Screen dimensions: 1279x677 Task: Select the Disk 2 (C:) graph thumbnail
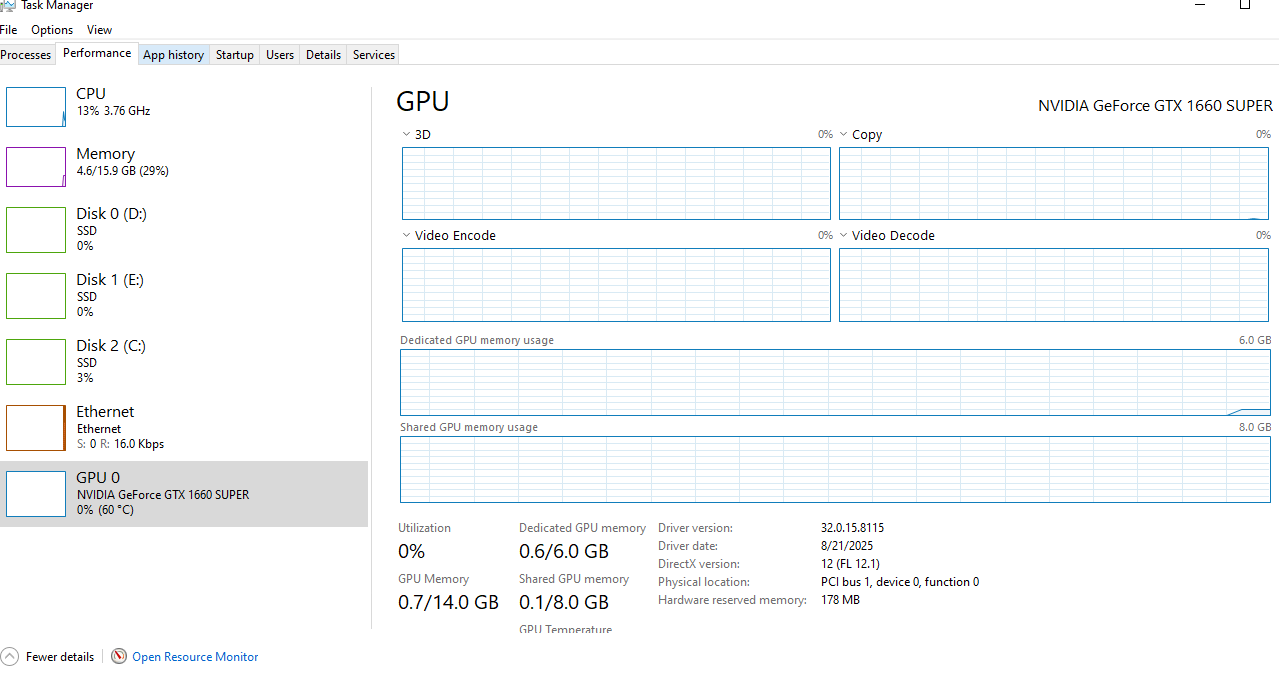36,362
